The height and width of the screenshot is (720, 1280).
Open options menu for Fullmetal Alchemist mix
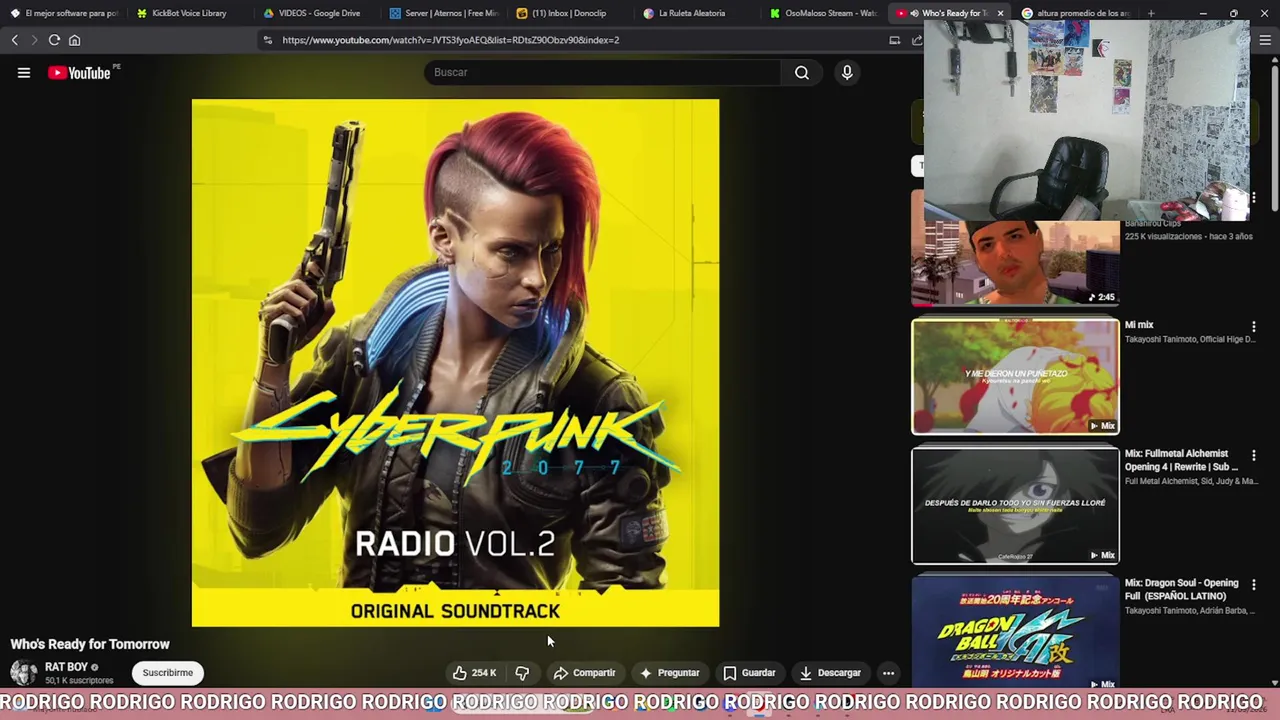tap(1253, 456)
